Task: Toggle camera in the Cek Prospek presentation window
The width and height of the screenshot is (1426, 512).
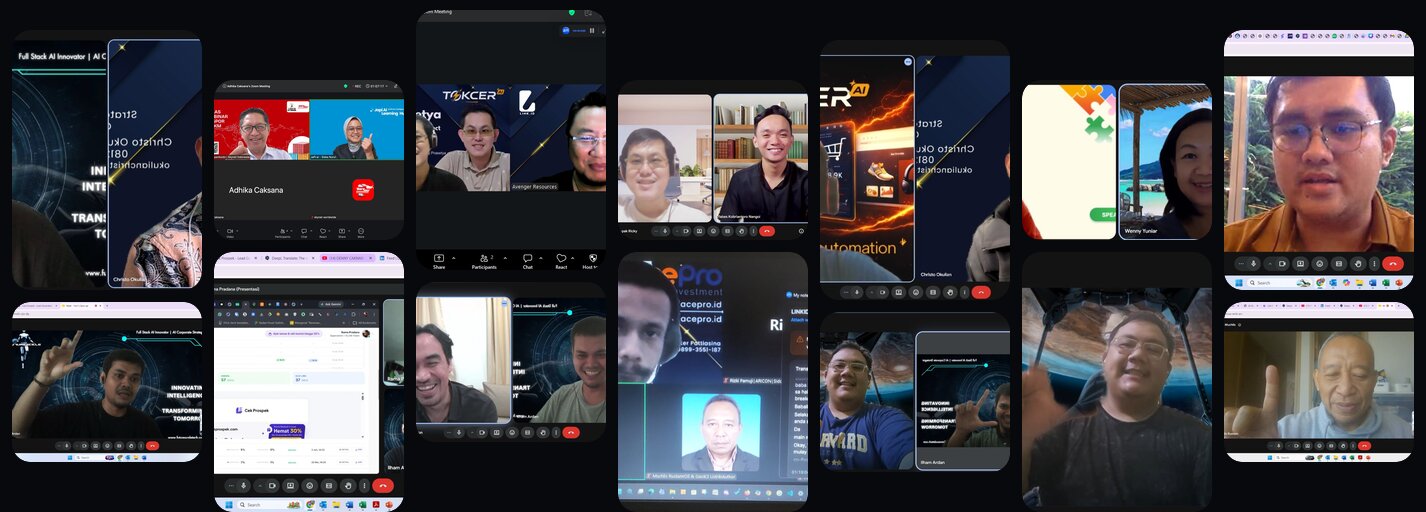Action: click(x=272, y=486)
